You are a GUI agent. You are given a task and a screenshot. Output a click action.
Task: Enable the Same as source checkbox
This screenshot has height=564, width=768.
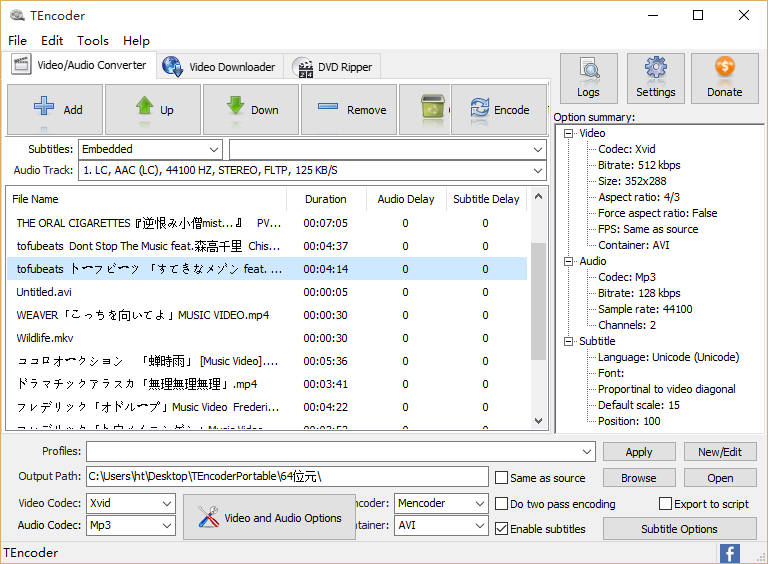coord(502,478)
